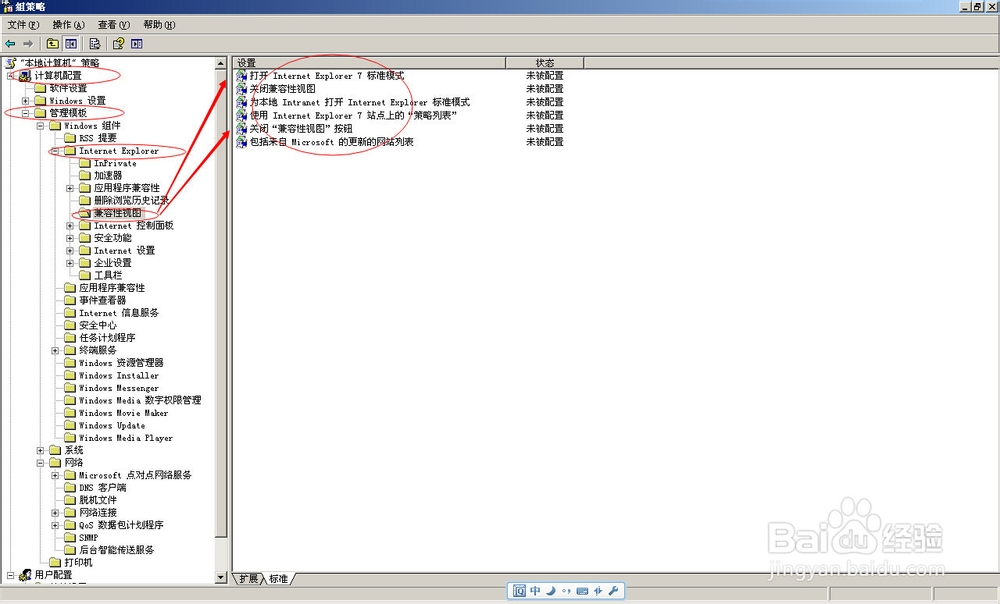Collapse the 管理模板 node
The height and width of the screenshot is (604, 1000).
click(x=26, y=113)
